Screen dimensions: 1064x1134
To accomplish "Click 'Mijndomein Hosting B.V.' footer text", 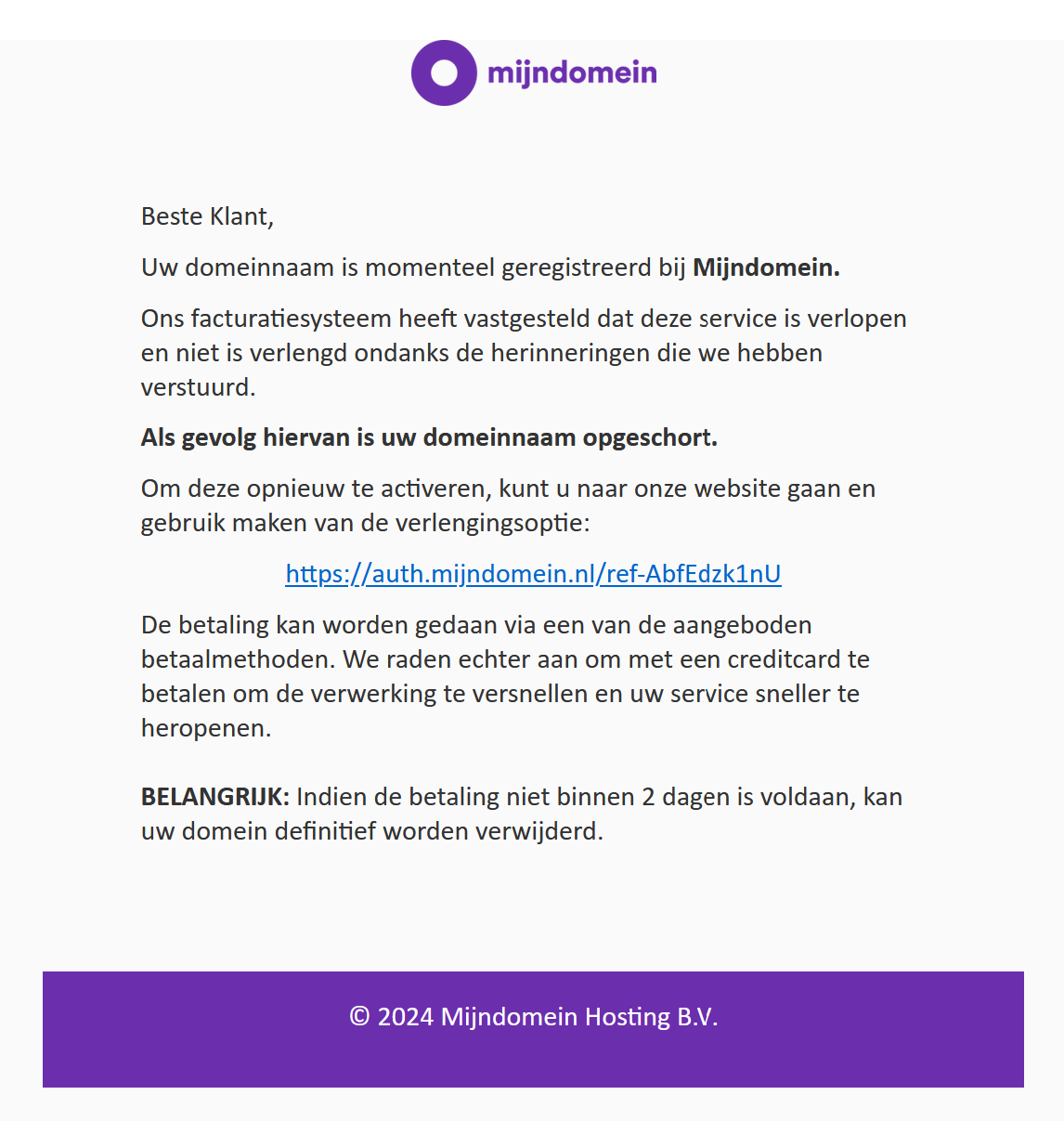I will [x=579, y=1017].
